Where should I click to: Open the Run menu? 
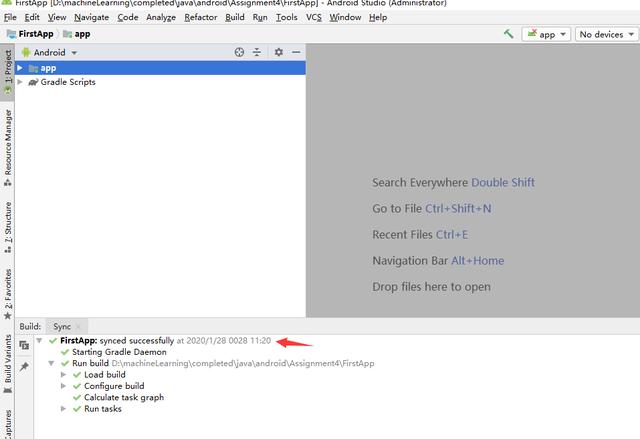(x=260, y=18)
